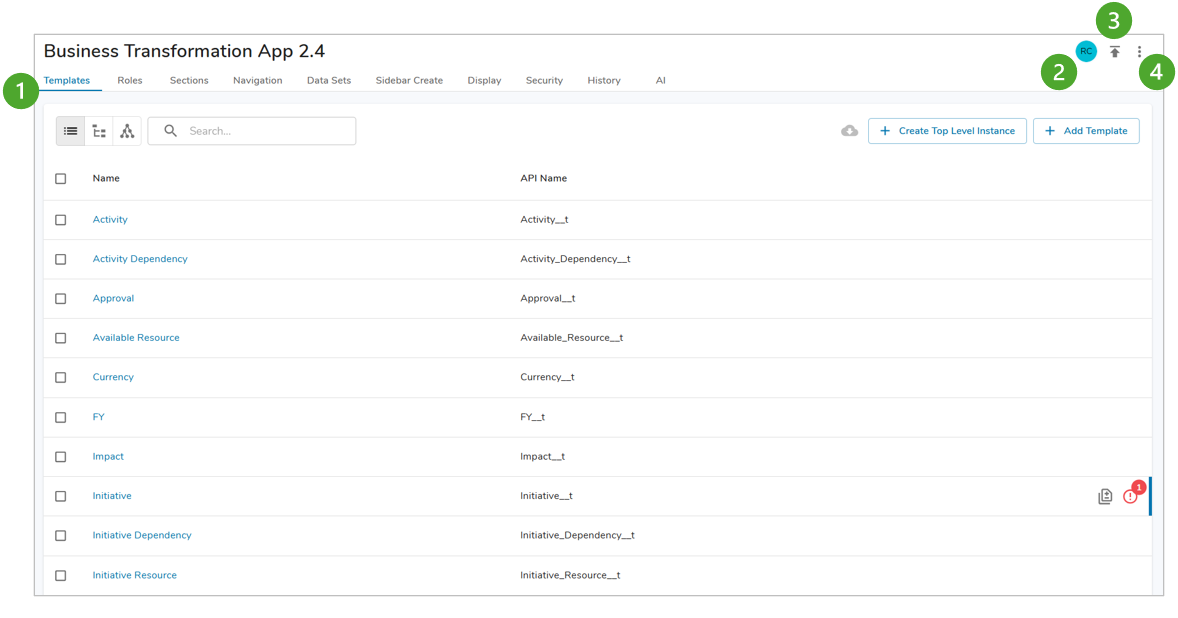Click the Initiative row red alert icon

(x=1130, y=496)
